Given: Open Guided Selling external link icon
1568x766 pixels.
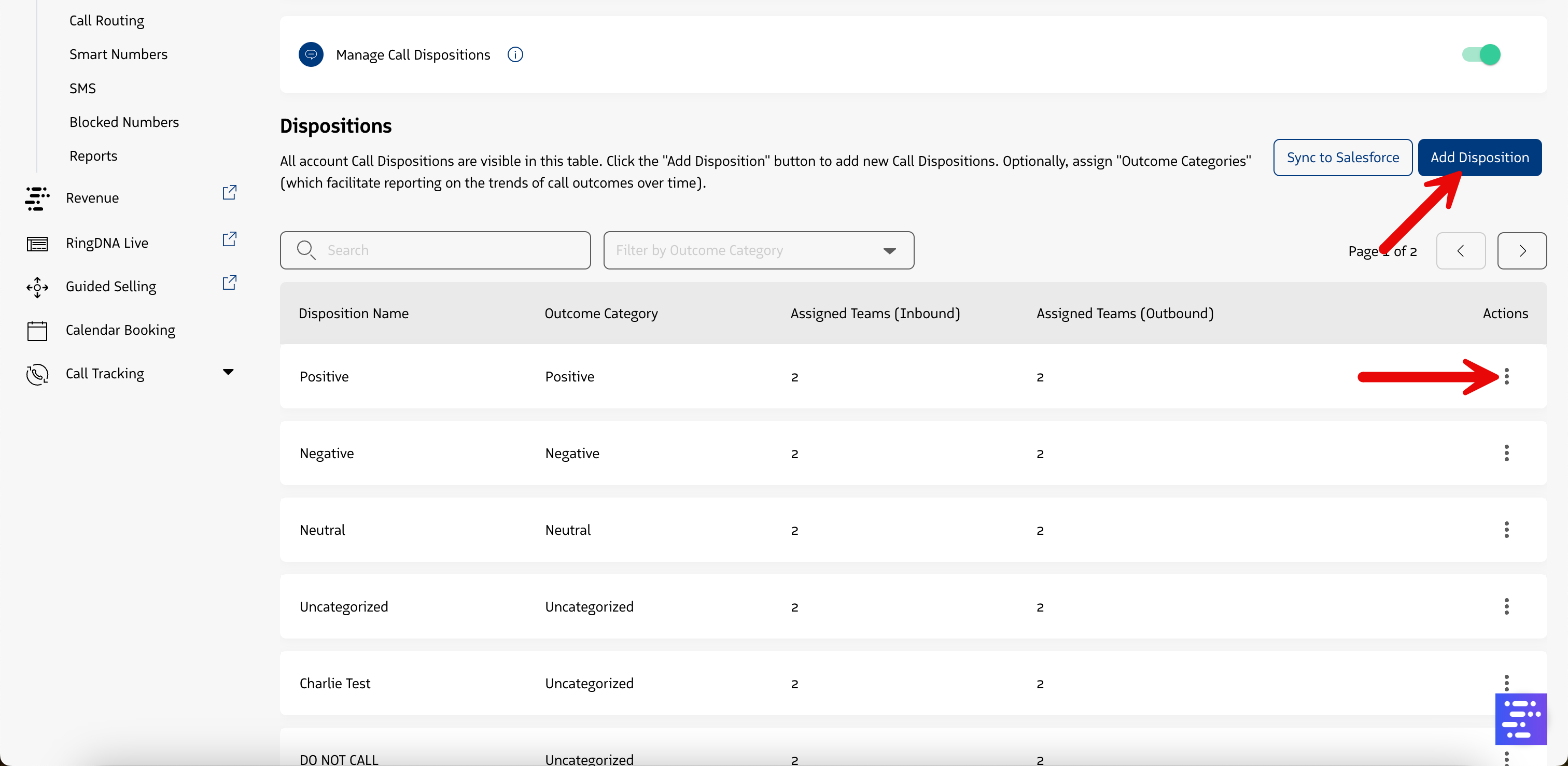Looking at the screenshot, I should tap(229, 283).
